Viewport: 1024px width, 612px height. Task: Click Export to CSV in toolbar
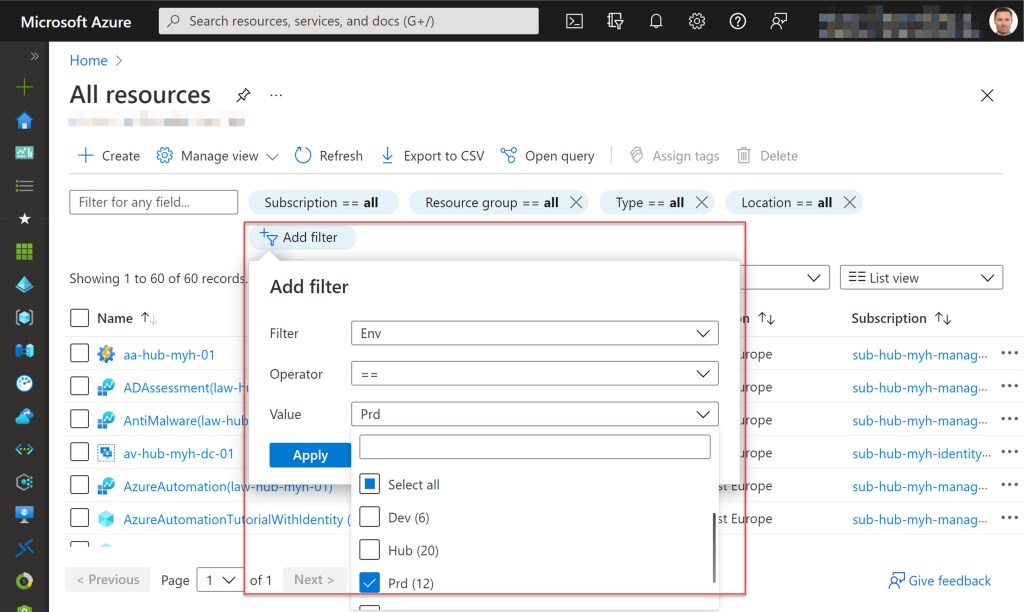click(x=432, y=156)
